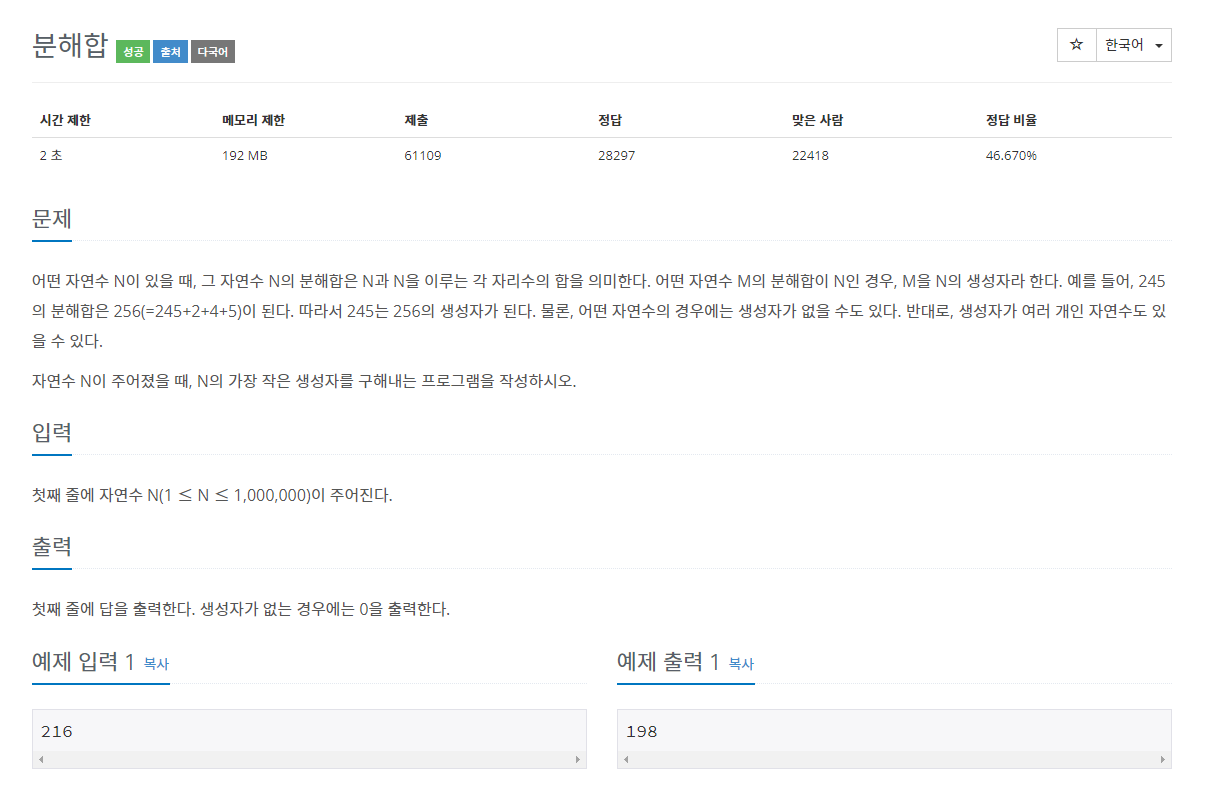This screenshot has height=795, width=1227.
Task: Click the star favorite icon
Action: click(x=1077, y=45)
